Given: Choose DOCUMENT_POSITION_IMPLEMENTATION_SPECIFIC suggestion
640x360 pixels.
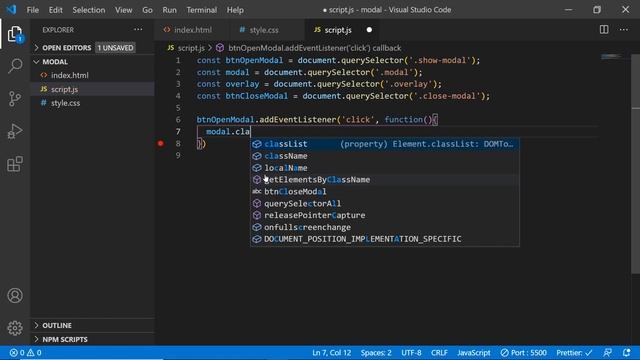Looking at the screenshot, I should click(x=384, y=239).
